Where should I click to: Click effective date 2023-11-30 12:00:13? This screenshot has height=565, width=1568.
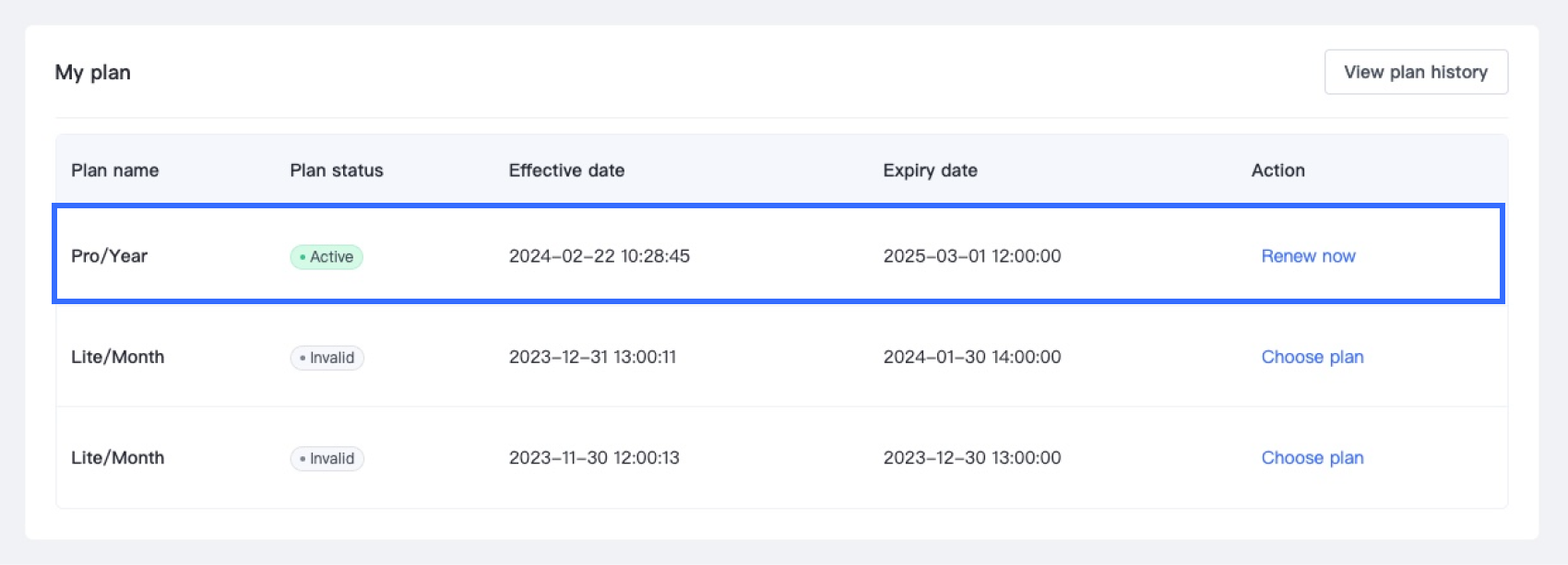593,458
